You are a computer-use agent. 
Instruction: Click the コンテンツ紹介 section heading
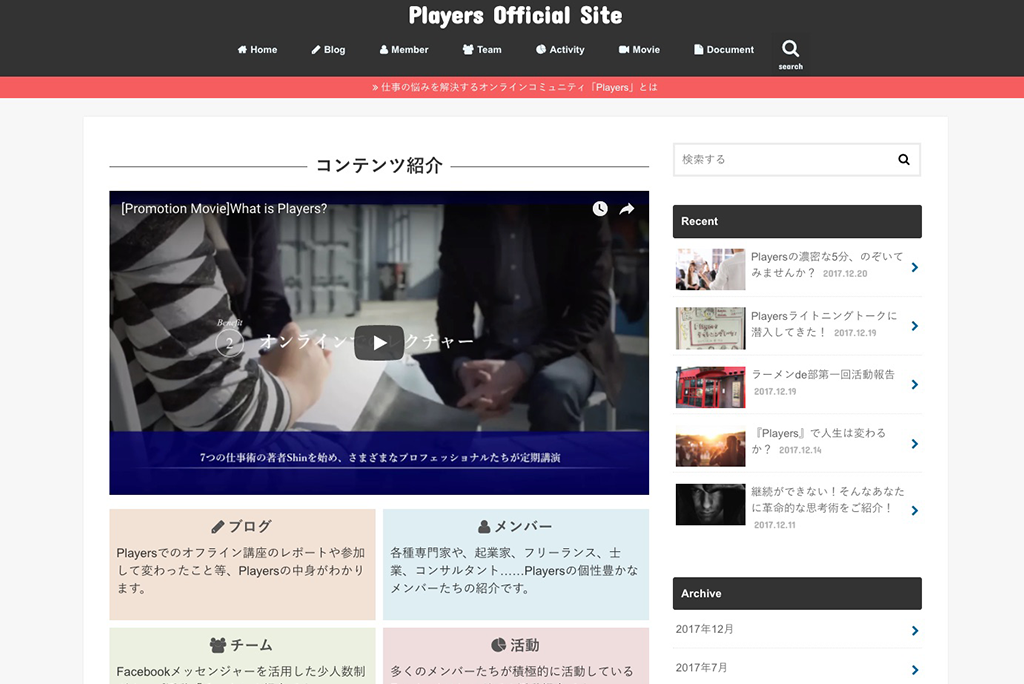[379, 166]
